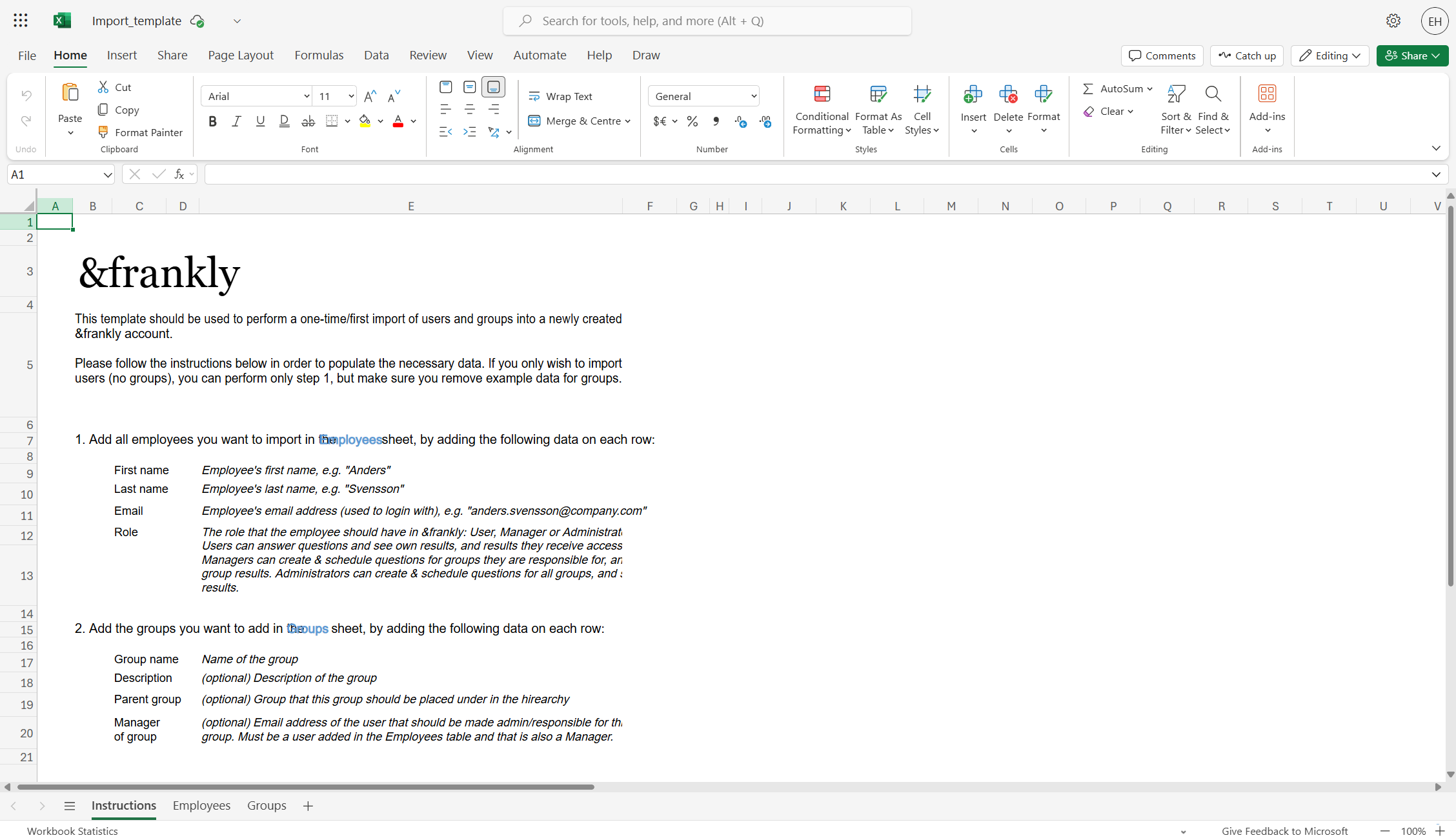Open the File menu
Screen dimensions: 1456x840
click(27, 55)
